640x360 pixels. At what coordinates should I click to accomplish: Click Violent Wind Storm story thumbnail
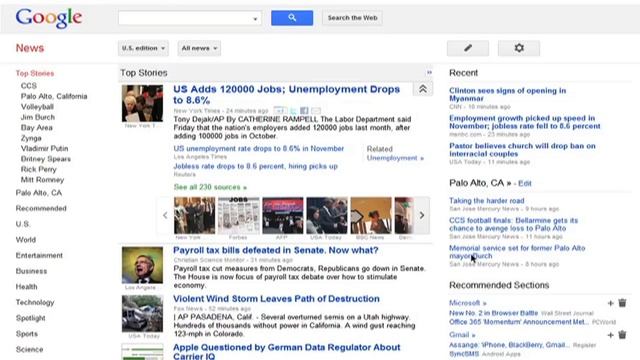(x=142, y=313)
